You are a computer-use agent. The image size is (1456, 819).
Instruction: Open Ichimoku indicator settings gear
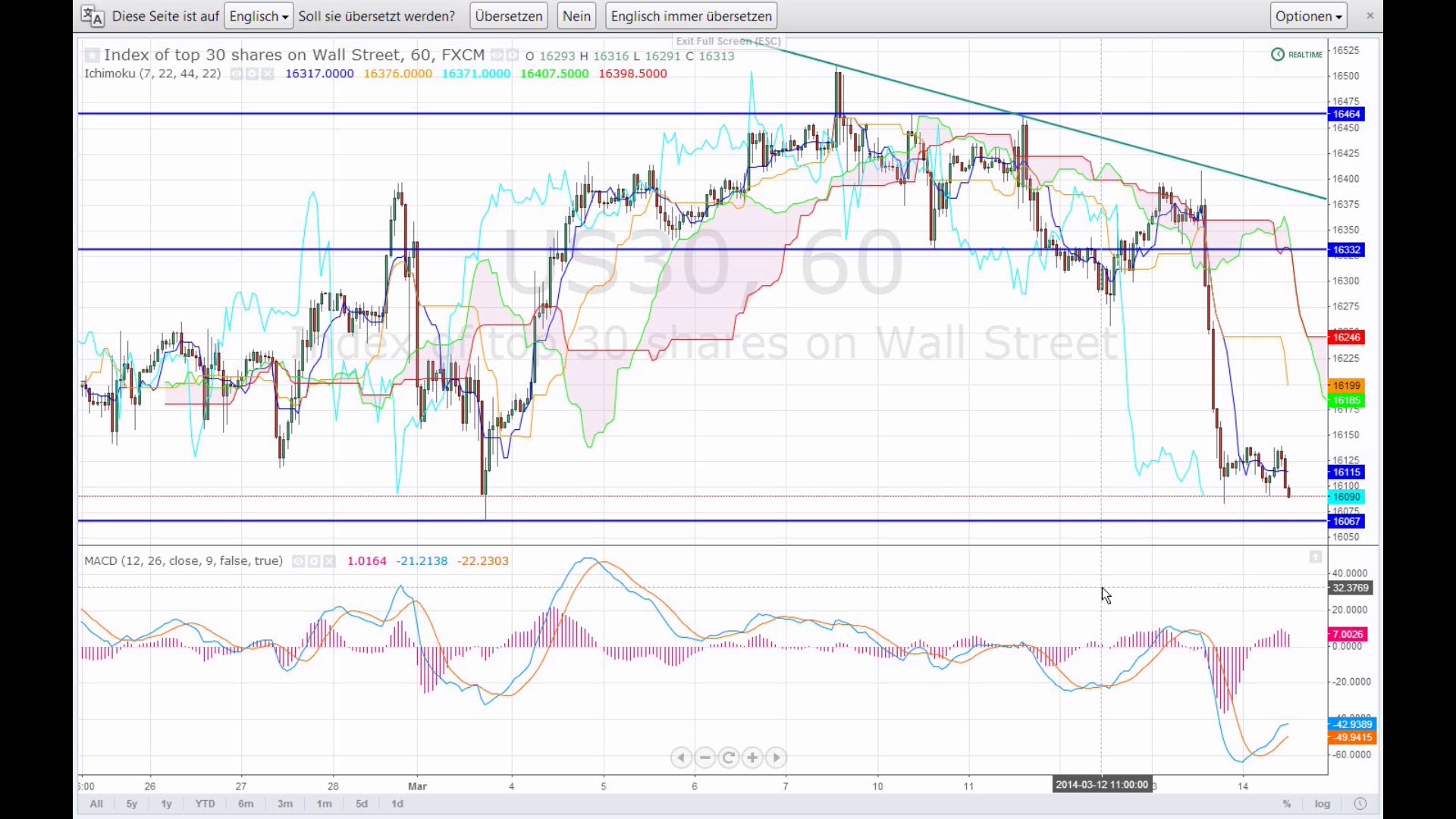pos(252,74)
